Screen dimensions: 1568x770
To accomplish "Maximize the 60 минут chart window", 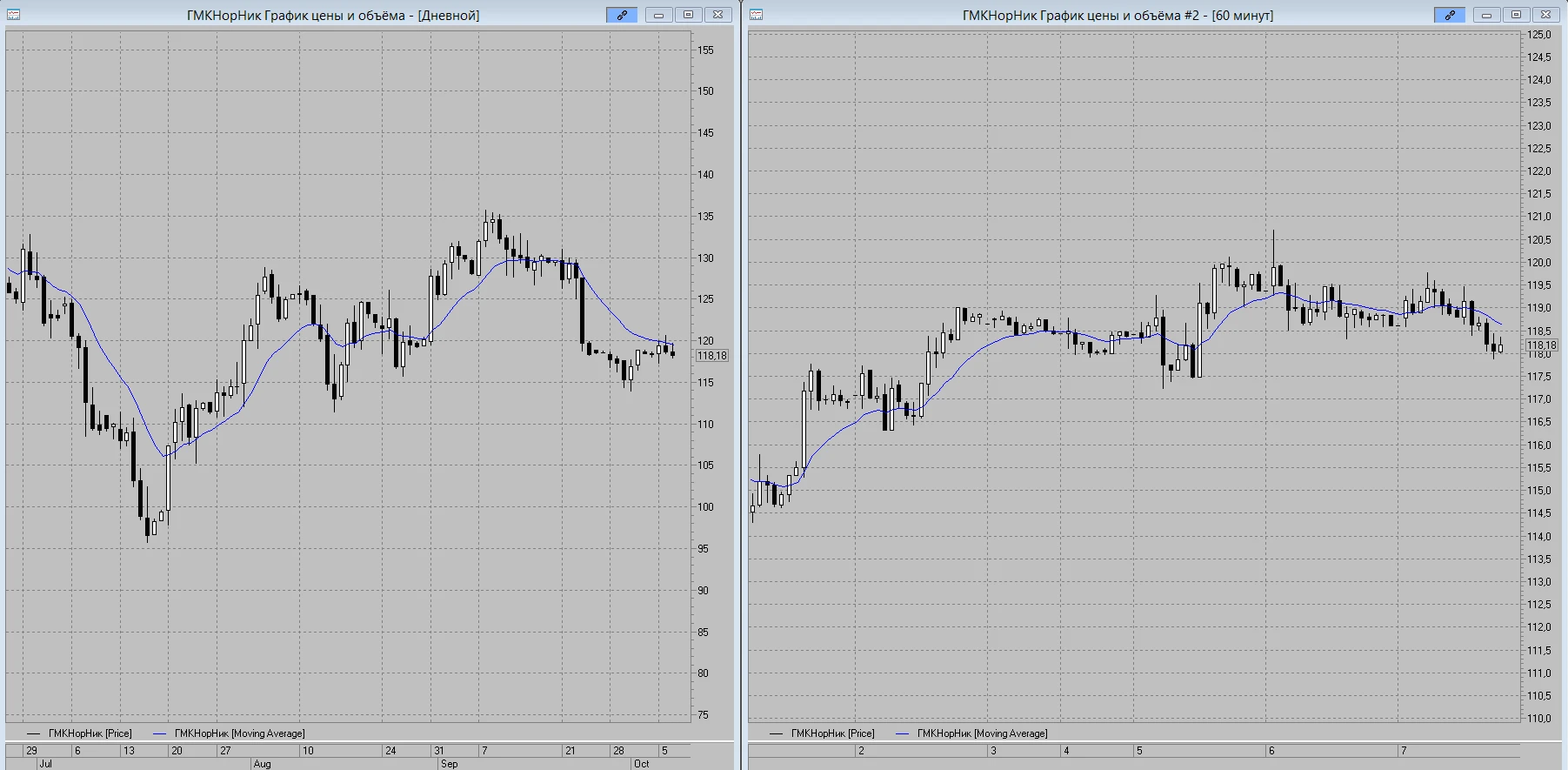I will 1516,15.
